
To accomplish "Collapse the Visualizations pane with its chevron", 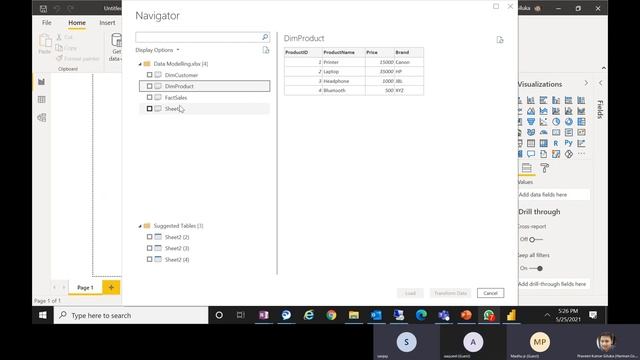I will click(586, 83).
